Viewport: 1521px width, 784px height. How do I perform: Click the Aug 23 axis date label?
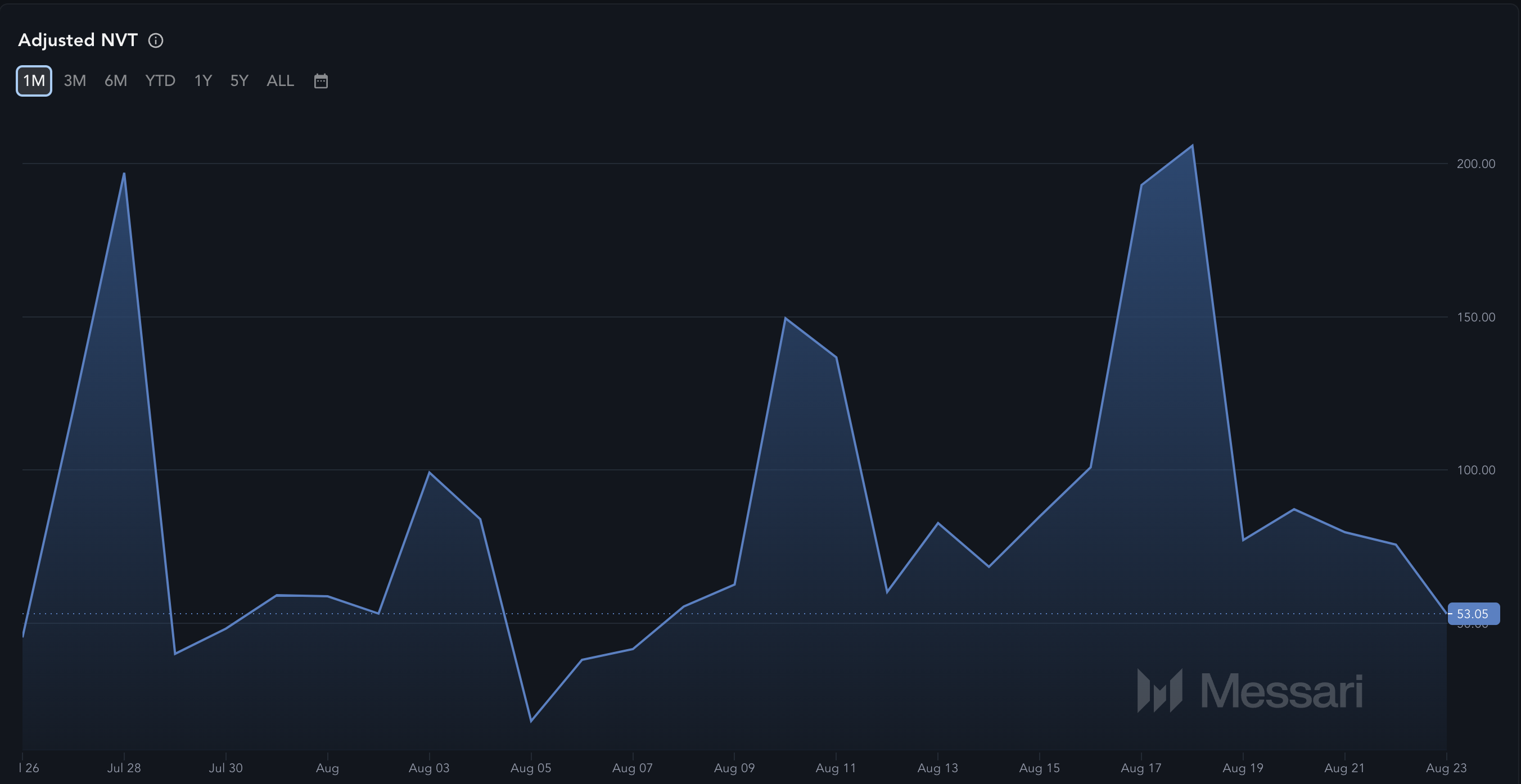coord(1446,768)
